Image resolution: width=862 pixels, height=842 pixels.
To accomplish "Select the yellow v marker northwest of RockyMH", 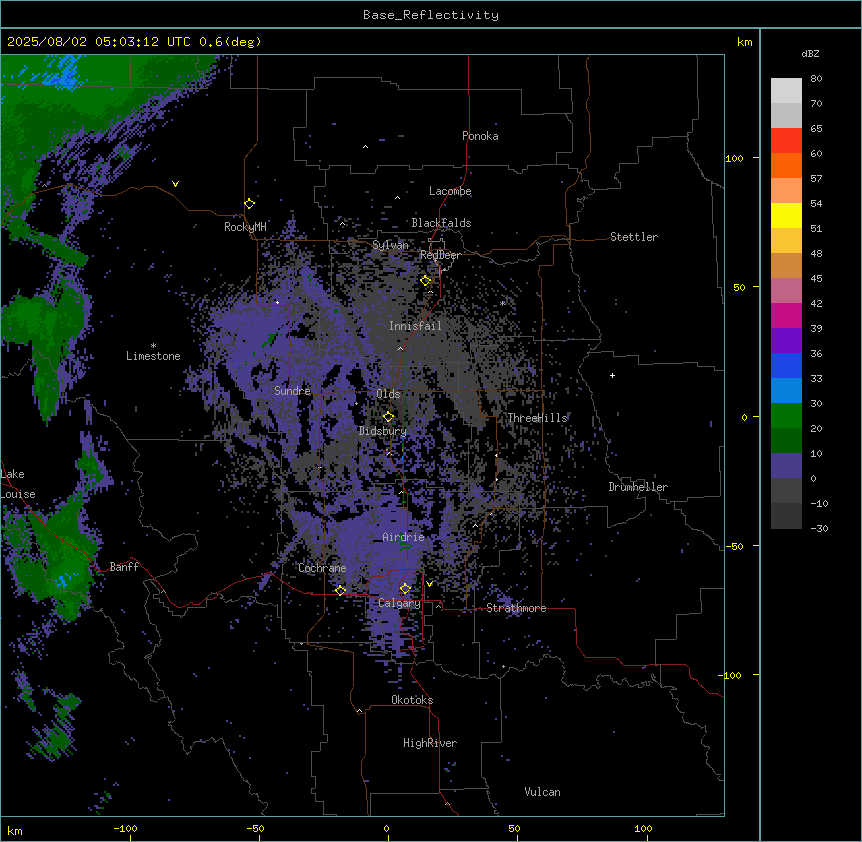I will click(175, 184).
